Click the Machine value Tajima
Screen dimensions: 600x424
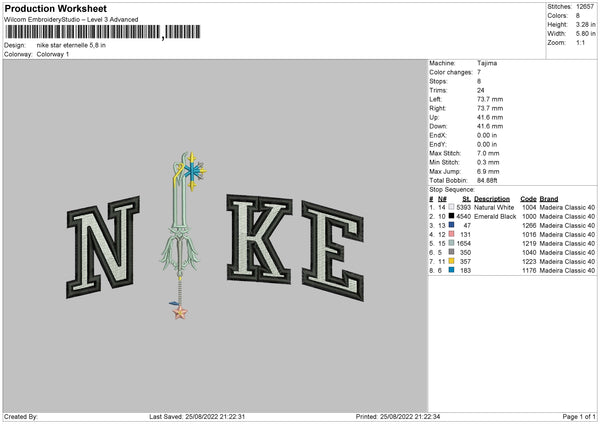coord(487,63)
